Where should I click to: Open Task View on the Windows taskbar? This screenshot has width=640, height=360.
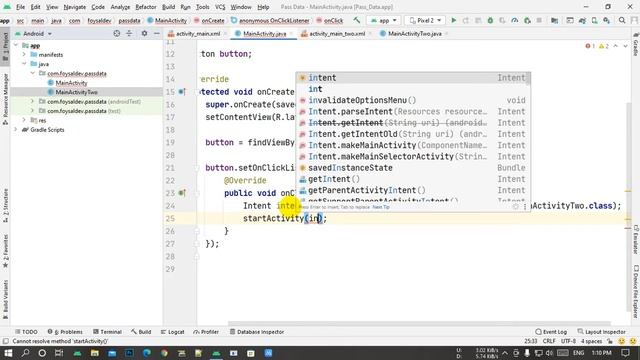59,353
